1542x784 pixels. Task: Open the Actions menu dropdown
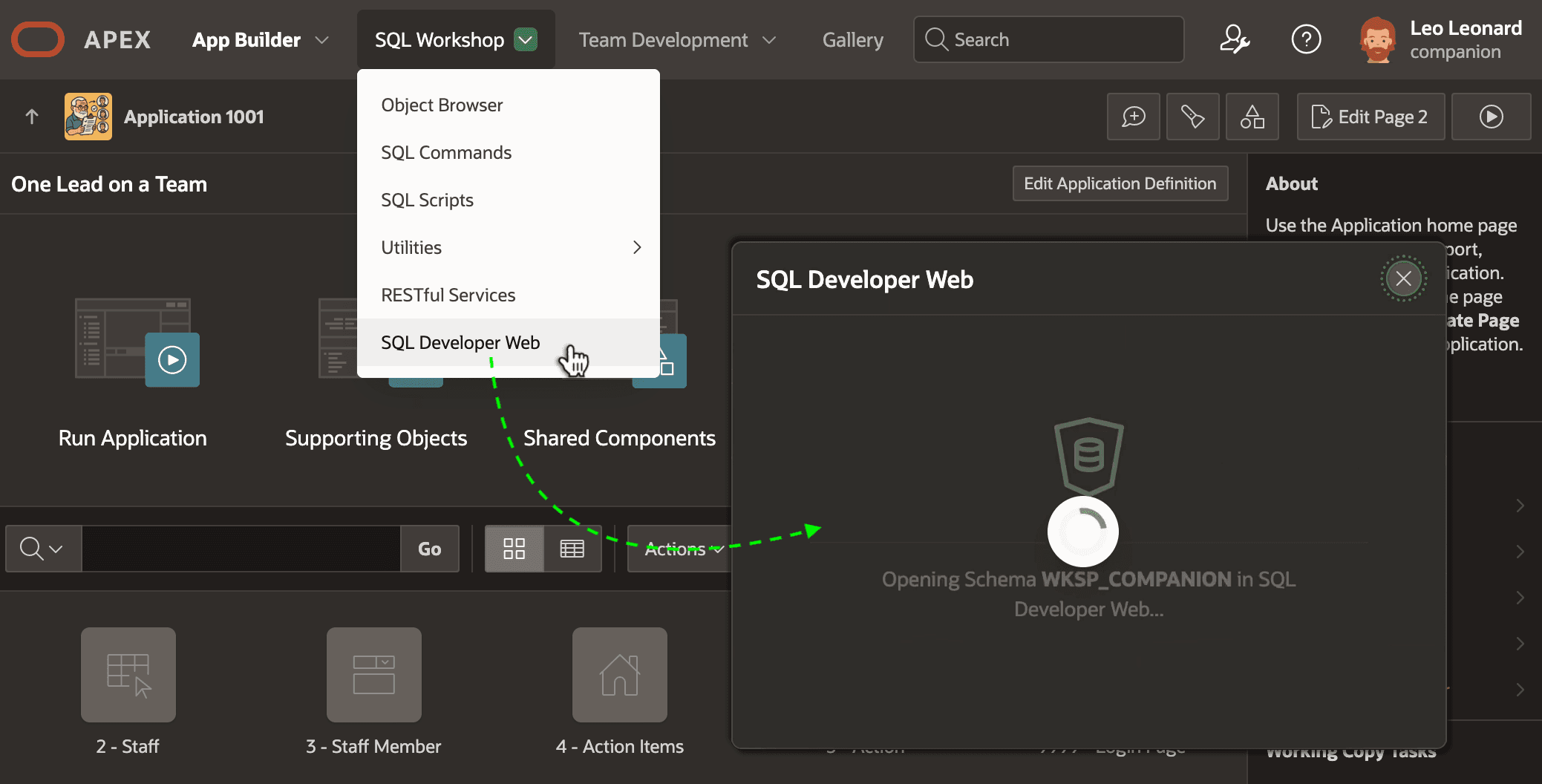point(680,549)
